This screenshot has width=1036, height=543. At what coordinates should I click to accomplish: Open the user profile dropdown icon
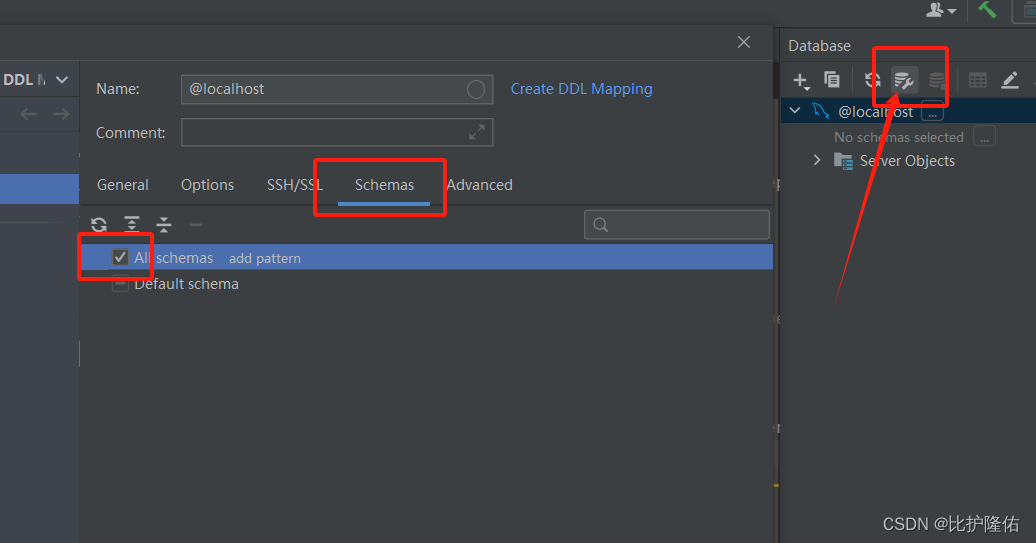[941, 11]
